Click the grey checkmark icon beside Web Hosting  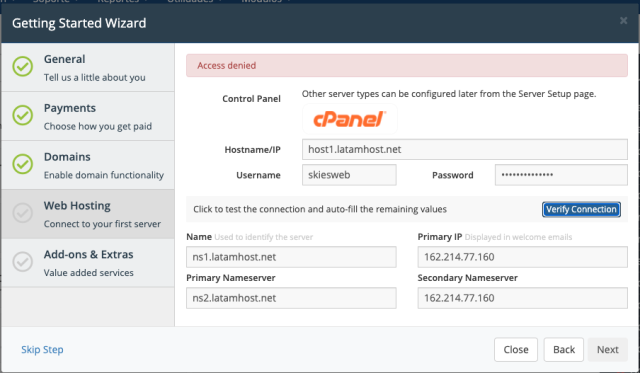pyautogui.click(x=22, y=213)
